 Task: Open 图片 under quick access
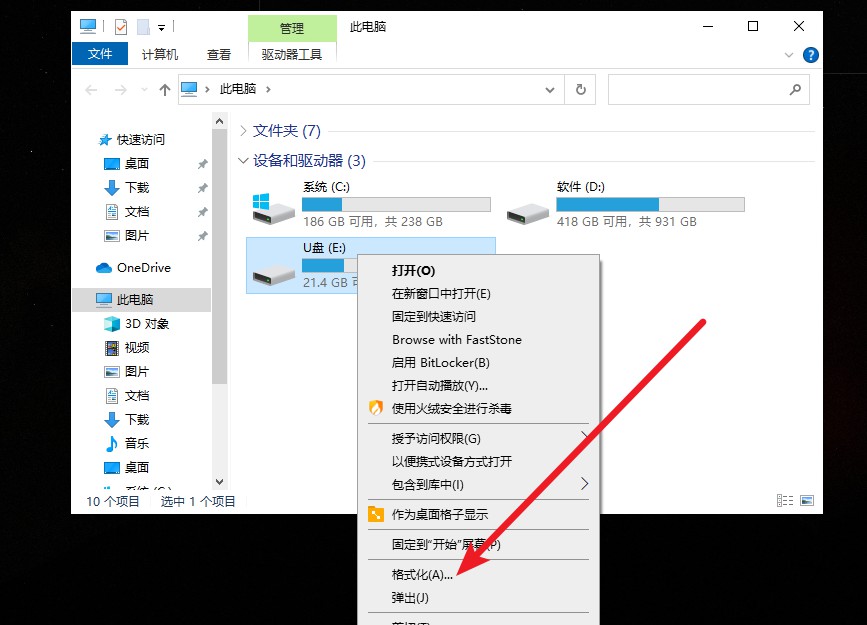pos(137,236)
